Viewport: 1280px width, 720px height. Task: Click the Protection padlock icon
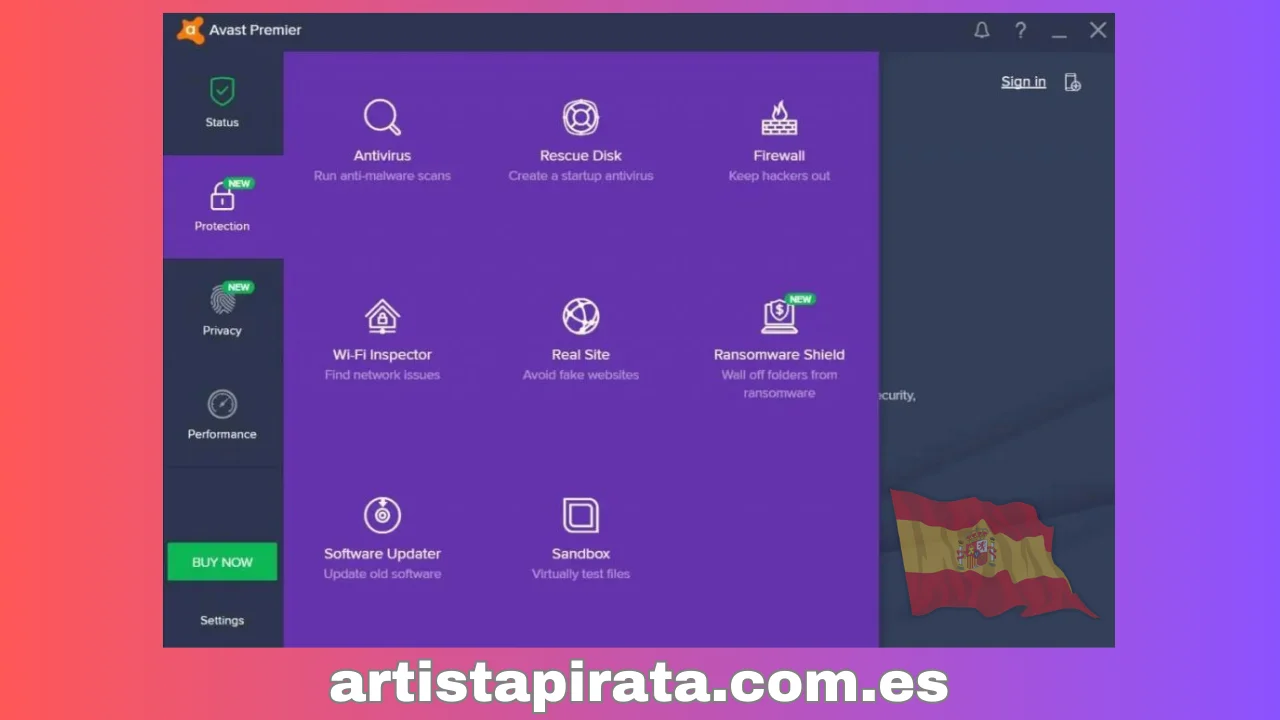click(x=222, y=197)
